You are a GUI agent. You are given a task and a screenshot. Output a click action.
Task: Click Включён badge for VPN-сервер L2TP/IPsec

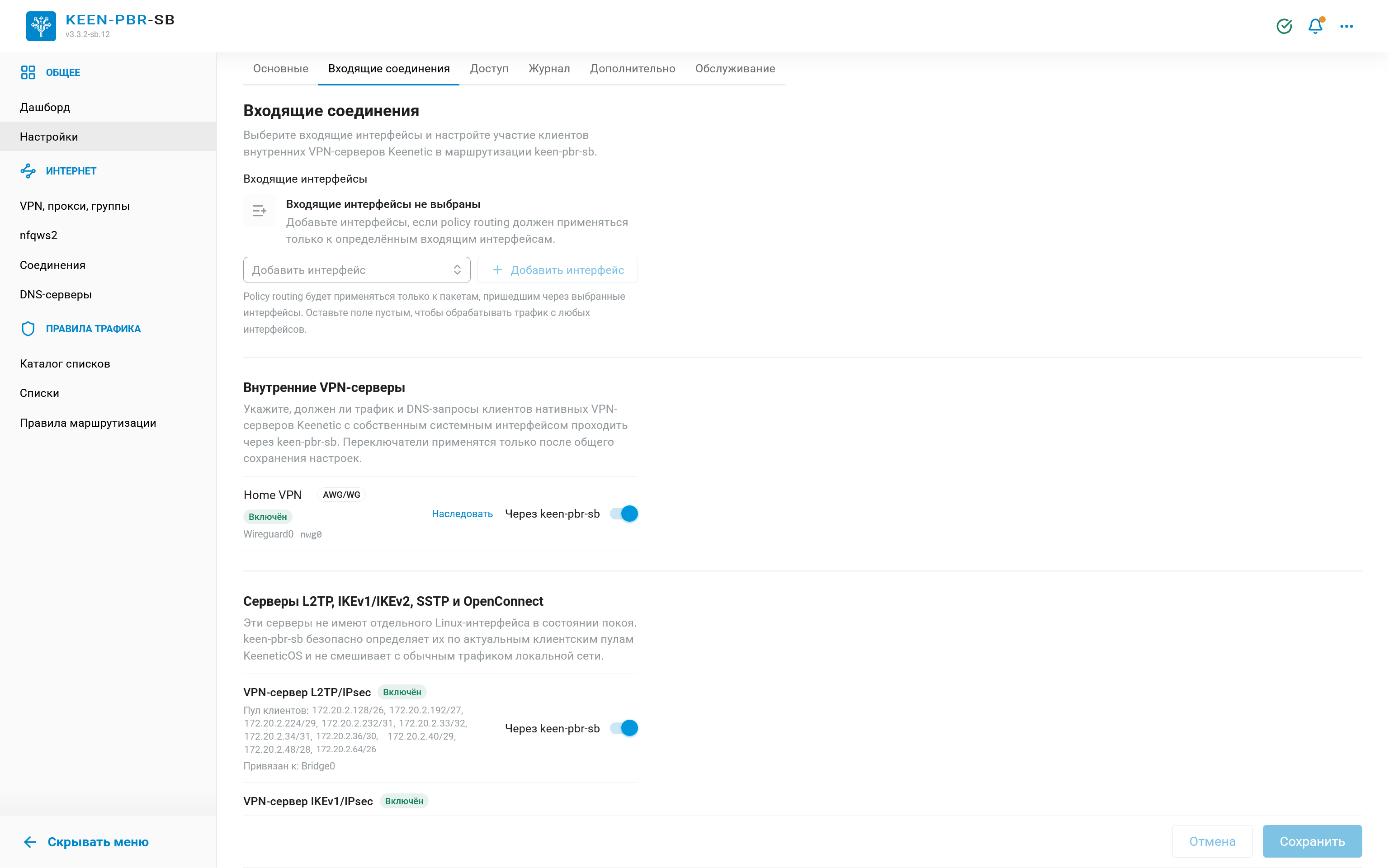(402, 692)
